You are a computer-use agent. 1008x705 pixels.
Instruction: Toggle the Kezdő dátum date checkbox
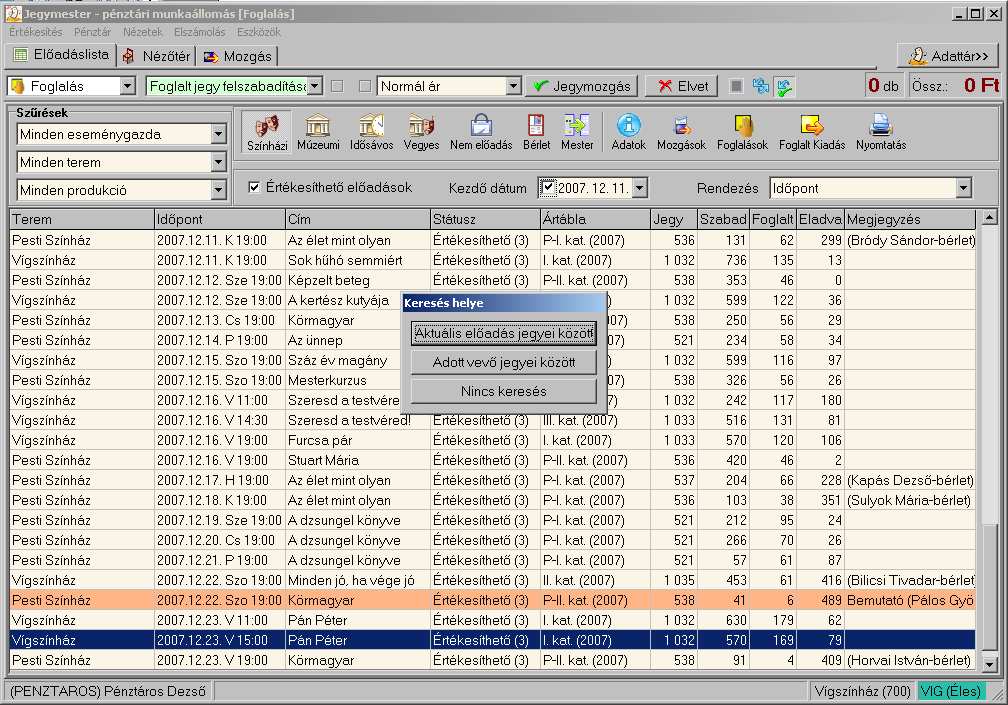tap(547, 188)
